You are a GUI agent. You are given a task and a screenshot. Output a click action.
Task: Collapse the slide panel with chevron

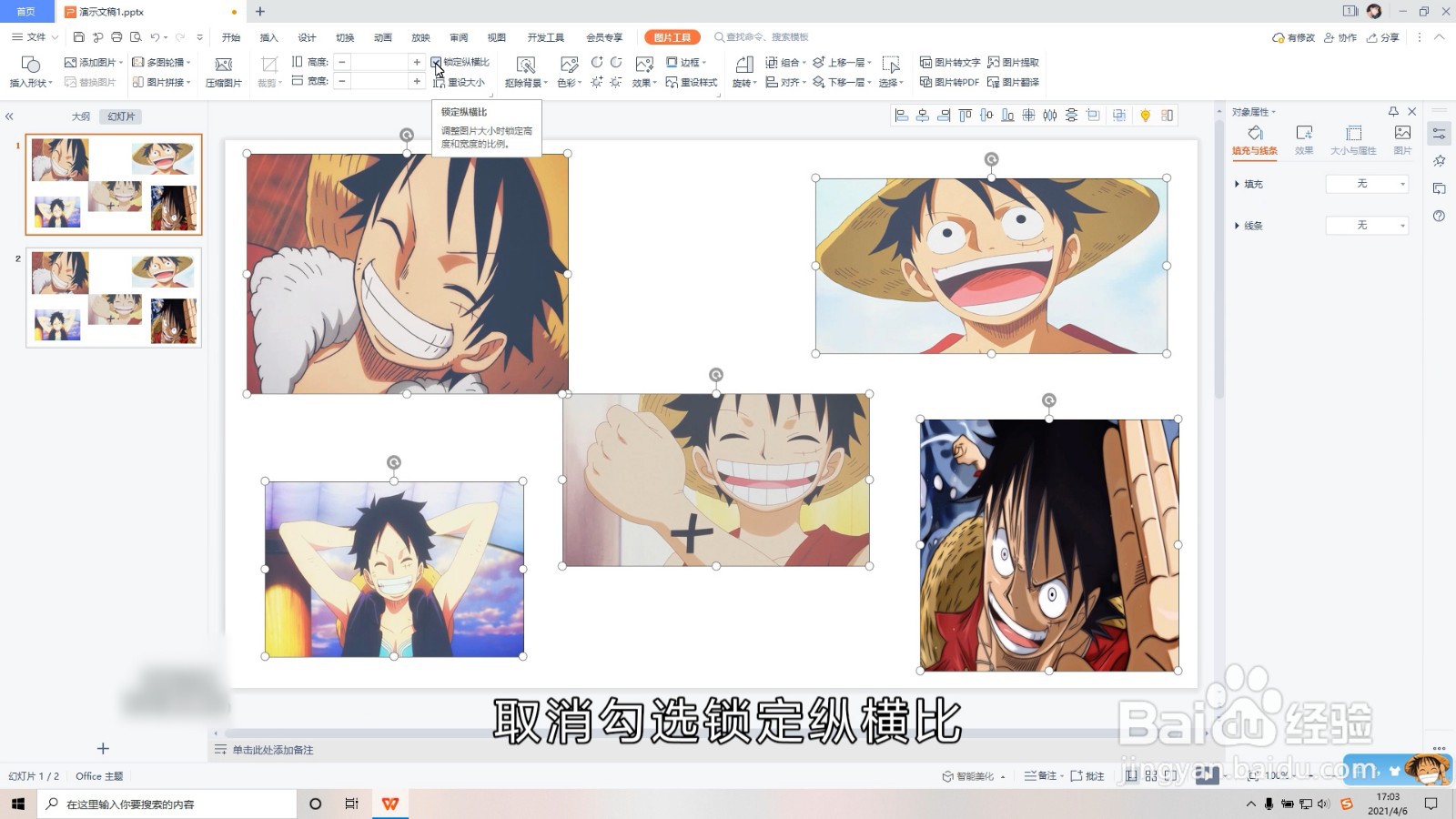point(9,116)
